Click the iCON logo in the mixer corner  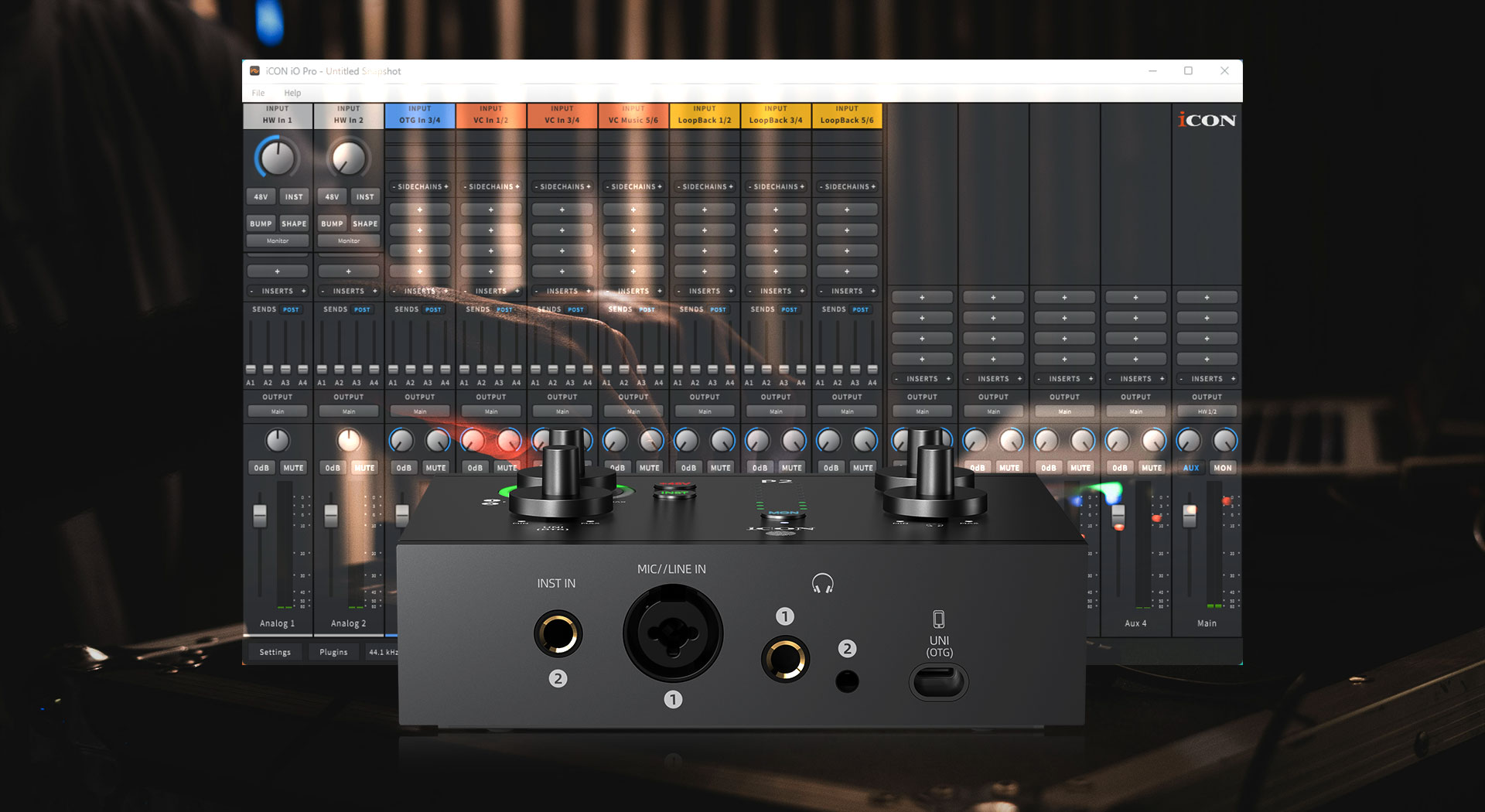pos(1207,120)
